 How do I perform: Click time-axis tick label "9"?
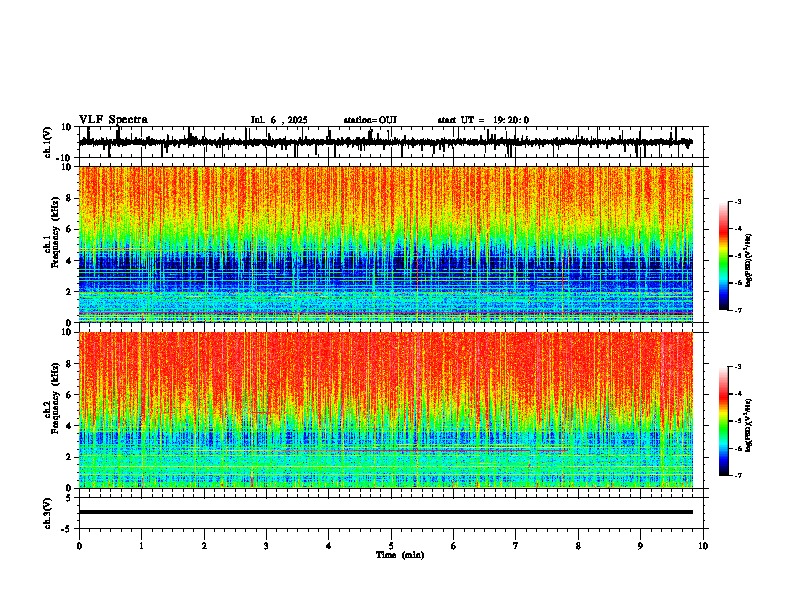640,546
